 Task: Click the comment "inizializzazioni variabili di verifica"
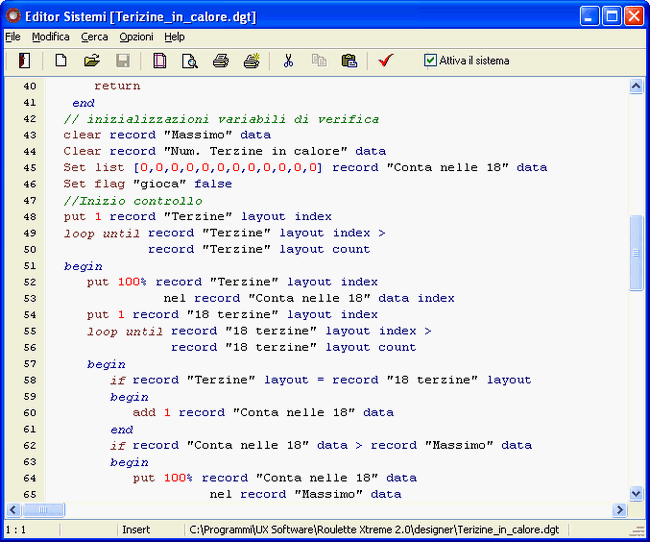click(x=233, y=119)
